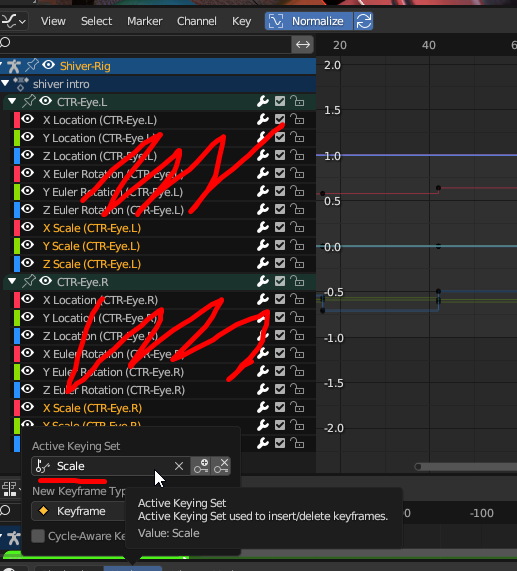Lock X Location (CTR-Eye.L) channel

[297, 119]
